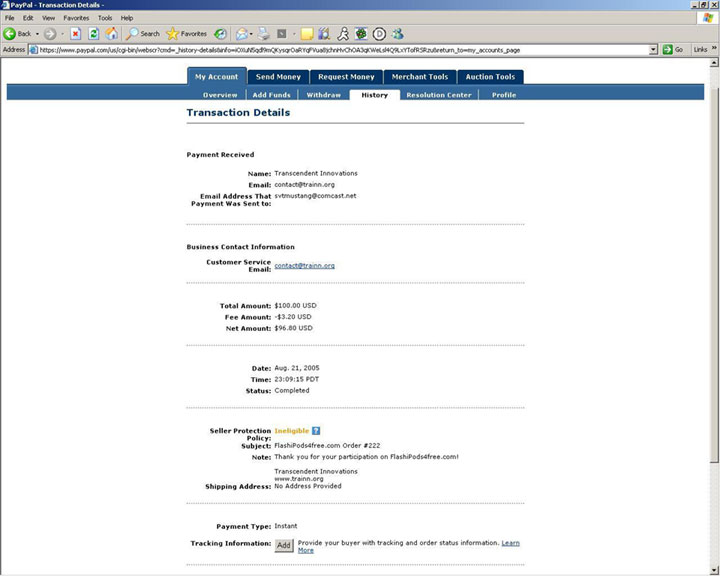Open the Tools menu
Image resolution: width=720 pixels, height=576 pixels.
[x=105, y=18]
